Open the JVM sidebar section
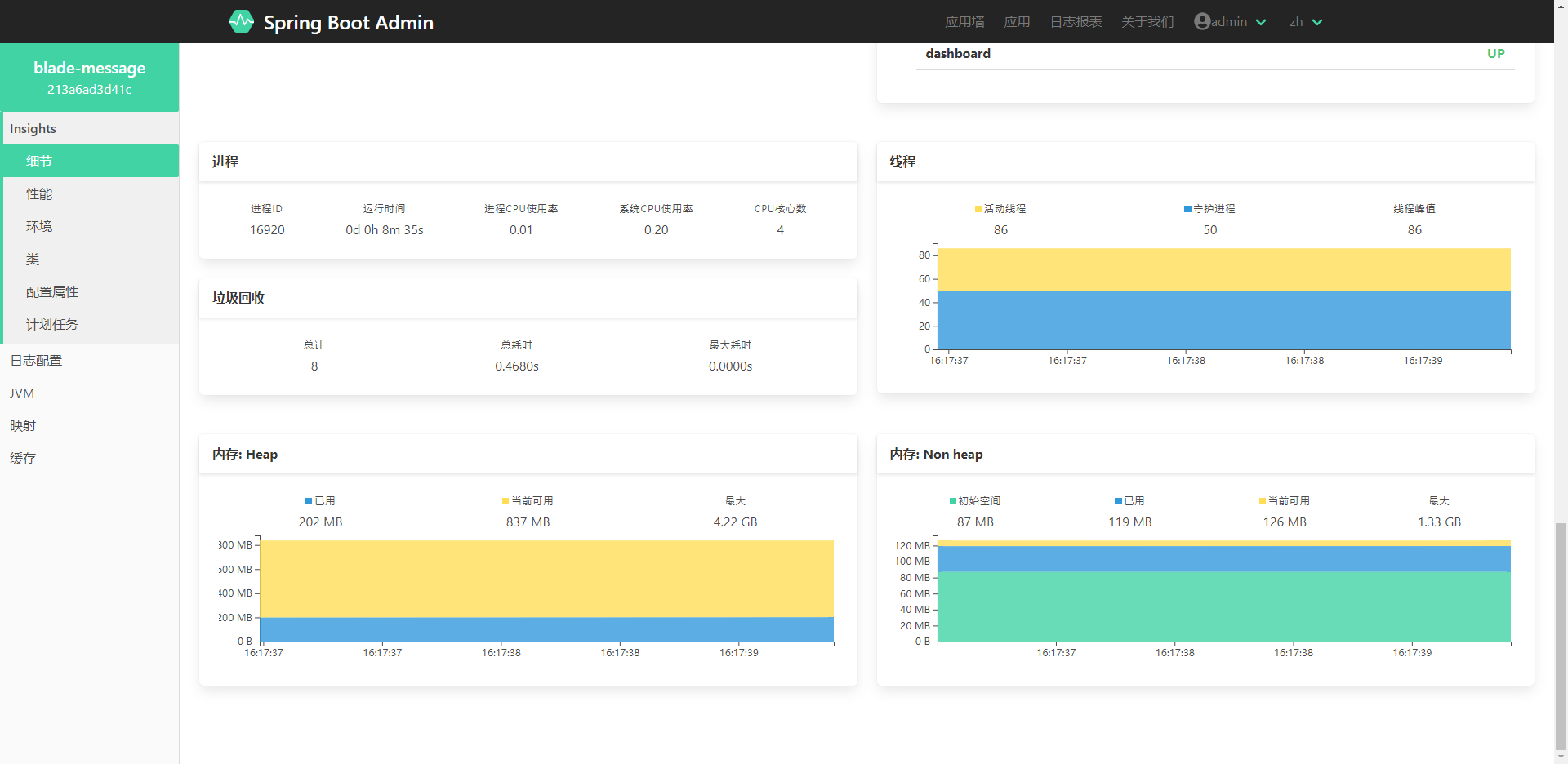 click(x=22, y=393)
